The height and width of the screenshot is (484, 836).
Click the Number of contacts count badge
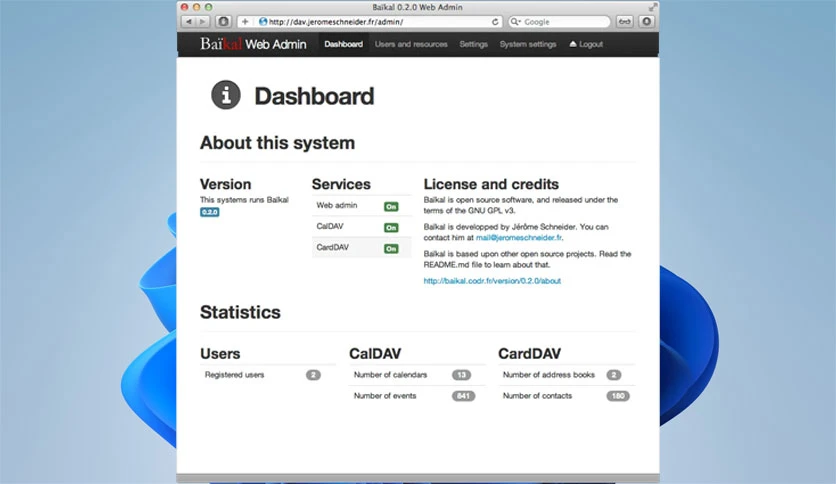(618, 396)
